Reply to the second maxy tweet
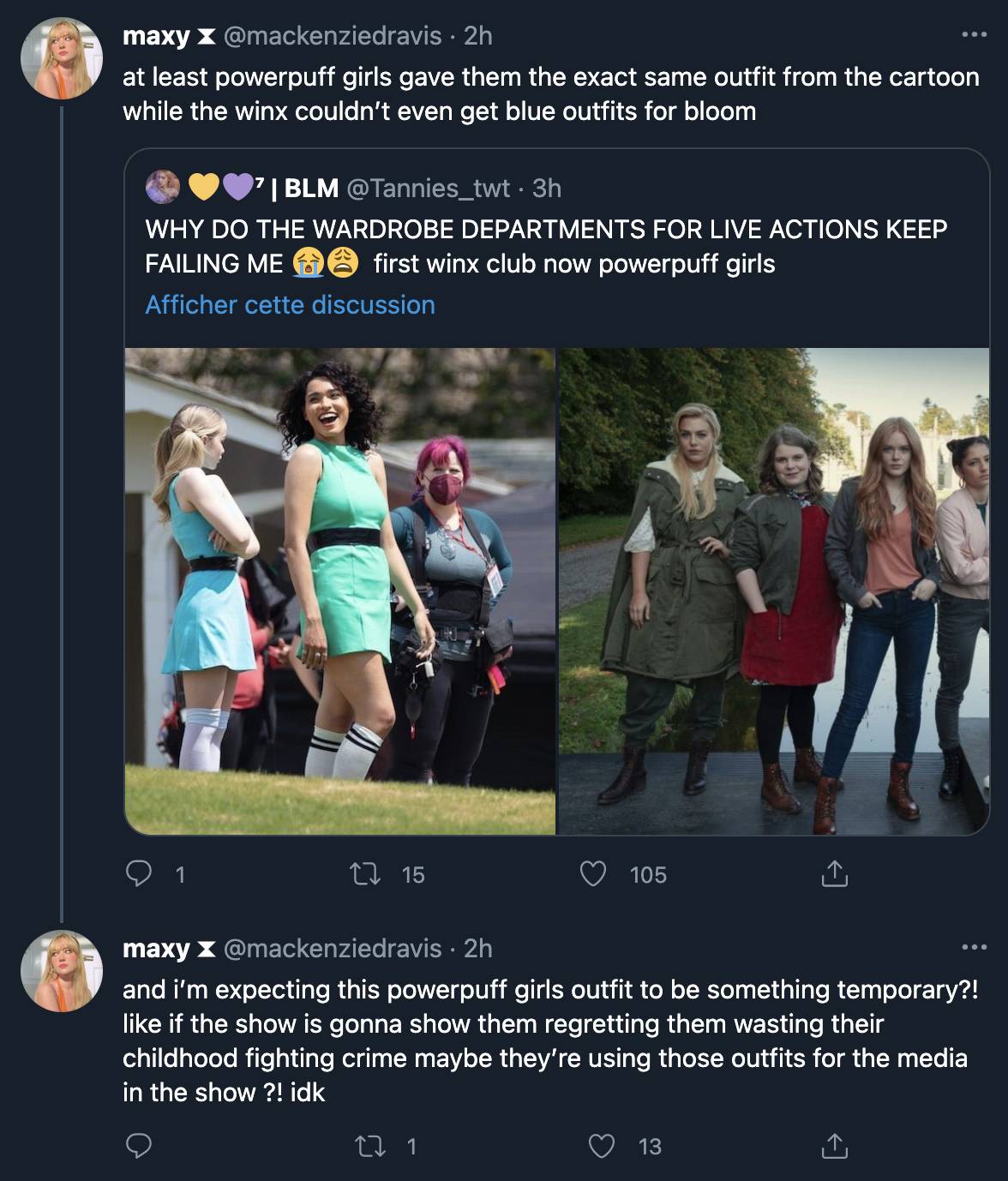 pos(139,1146)
